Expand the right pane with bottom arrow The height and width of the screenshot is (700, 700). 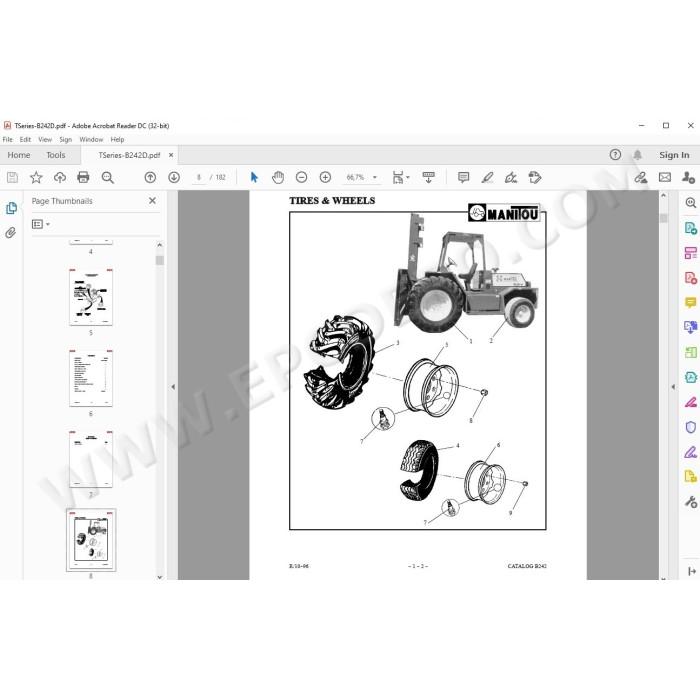(692, 571)
